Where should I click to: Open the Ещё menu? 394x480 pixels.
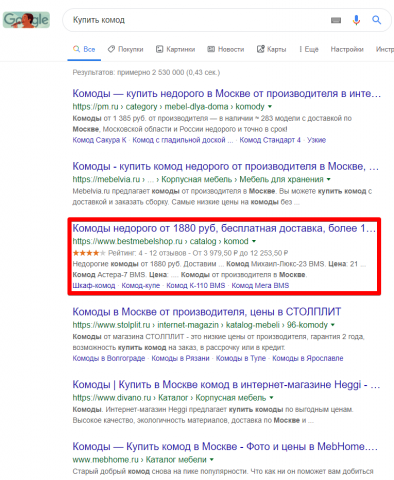(309, 49)
